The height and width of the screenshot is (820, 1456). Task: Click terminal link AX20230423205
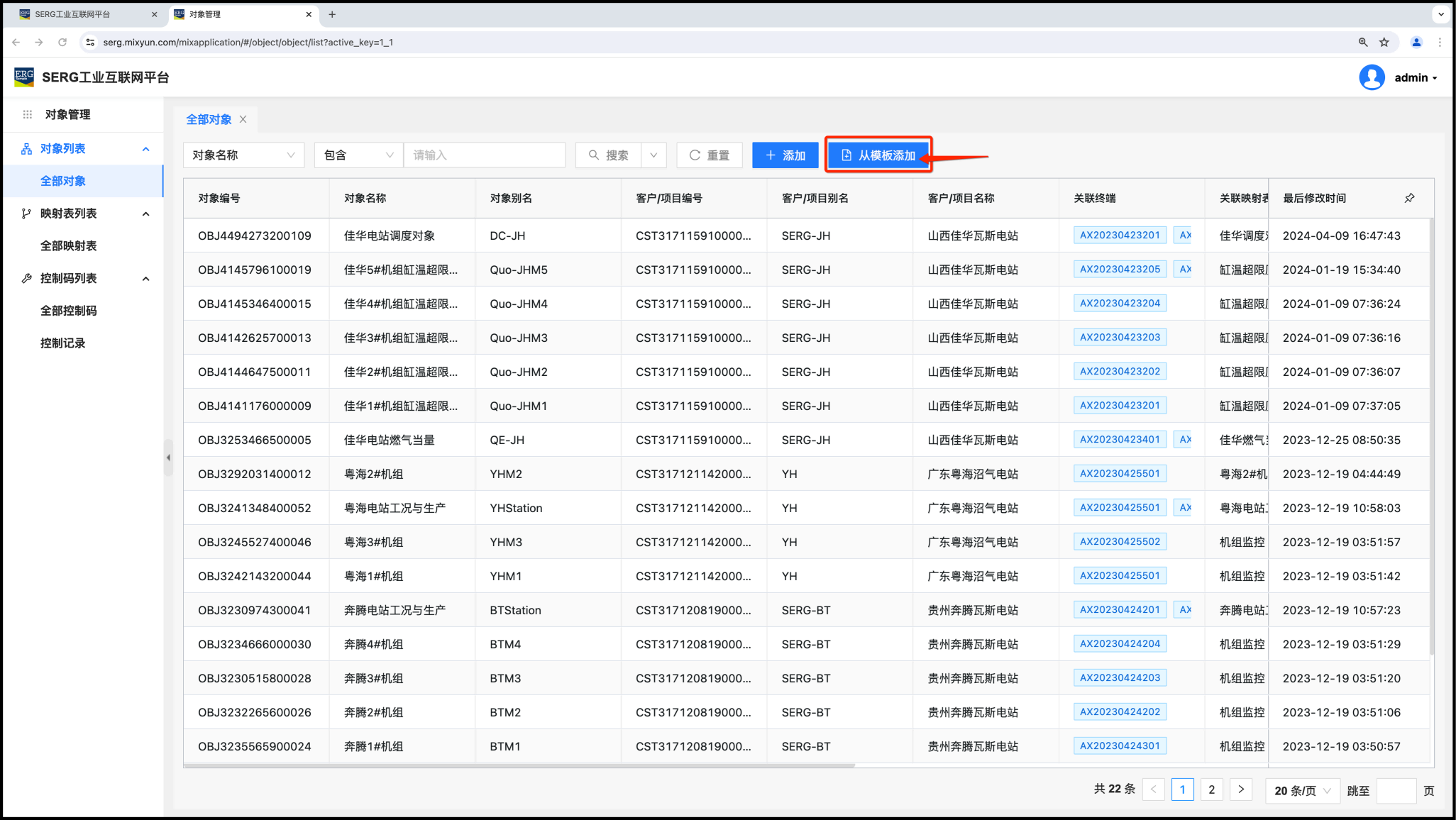[x=1120, y=270]
